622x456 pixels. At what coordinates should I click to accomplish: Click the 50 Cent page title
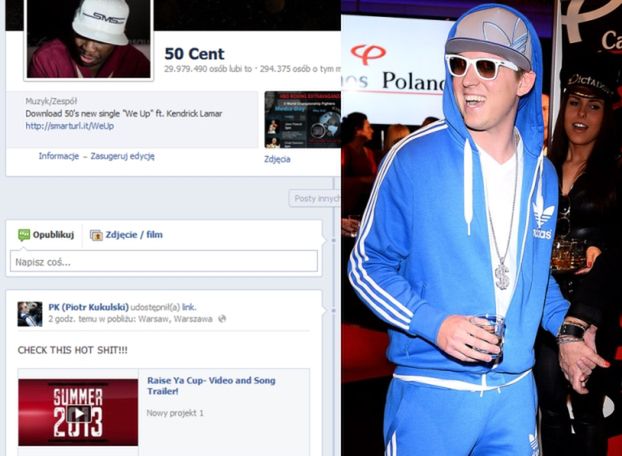[194, 54]
